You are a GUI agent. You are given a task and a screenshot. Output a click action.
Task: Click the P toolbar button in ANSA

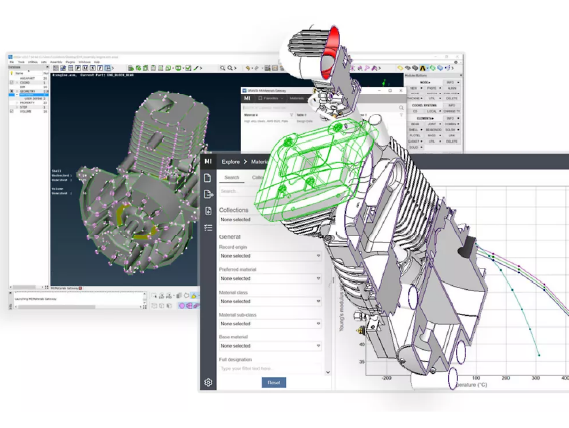[x=78, y=68]
